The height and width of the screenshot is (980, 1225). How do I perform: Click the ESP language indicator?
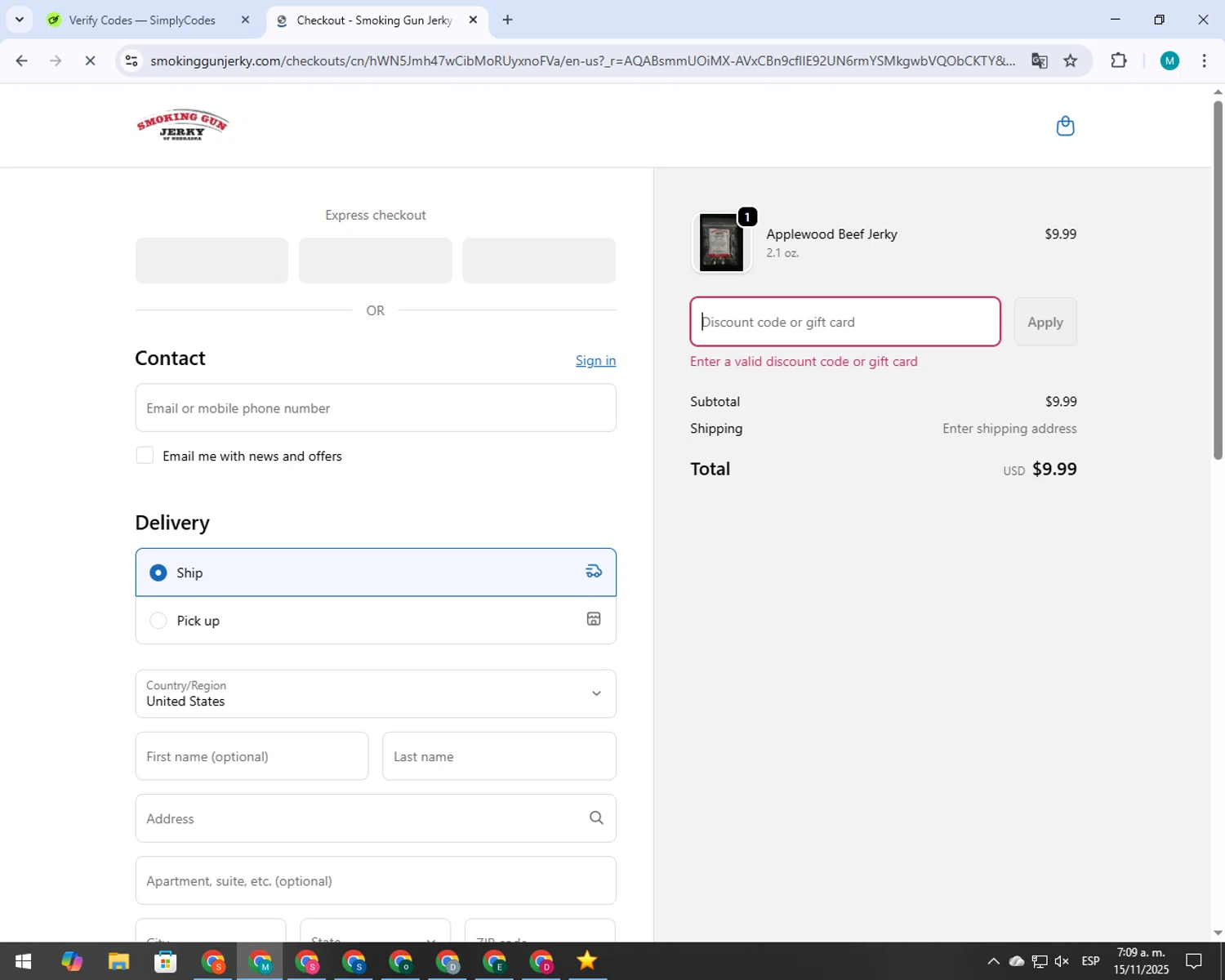tap(1090, 961)
